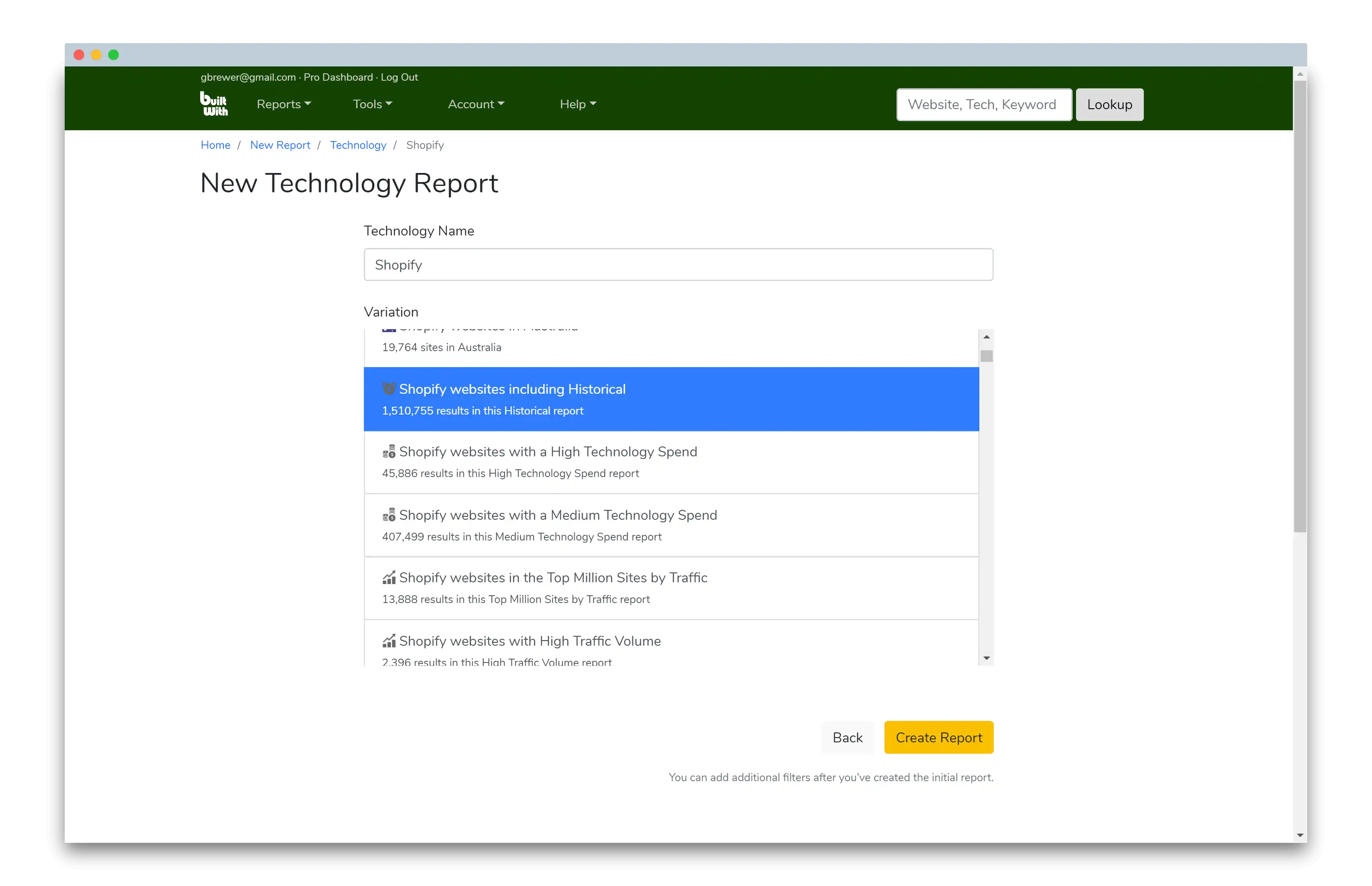Select the 19,764 sites in Australia option

coord(671,348)
